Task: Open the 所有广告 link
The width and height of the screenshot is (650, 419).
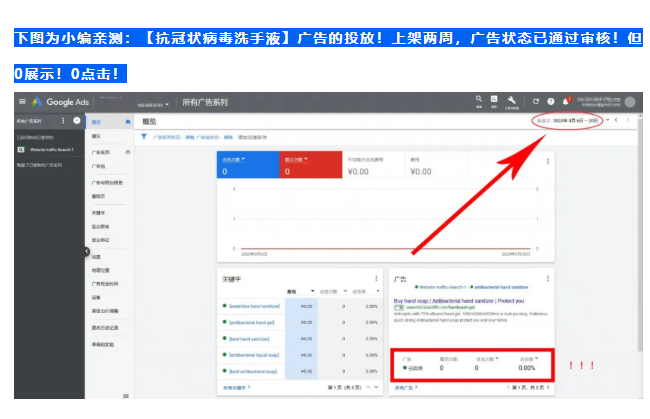Action: [x=406, y=388]
